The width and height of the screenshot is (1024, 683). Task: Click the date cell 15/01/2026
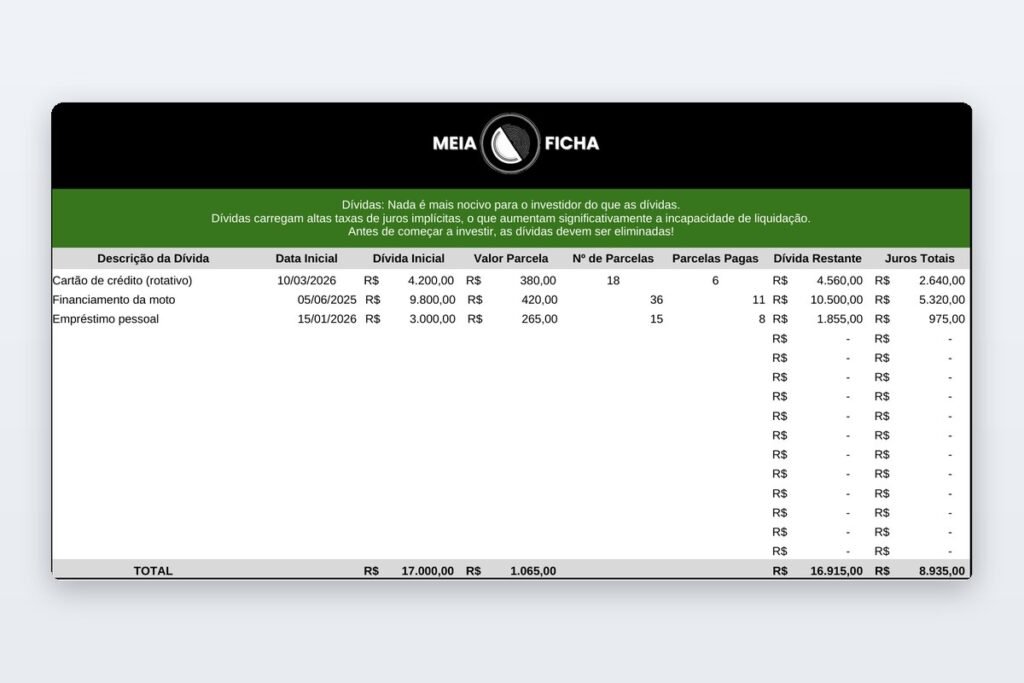327,319
